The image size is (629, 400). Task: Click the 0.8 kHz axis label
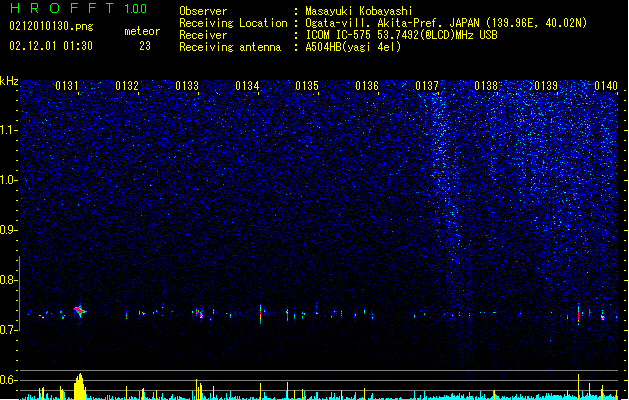click(8, 280)
